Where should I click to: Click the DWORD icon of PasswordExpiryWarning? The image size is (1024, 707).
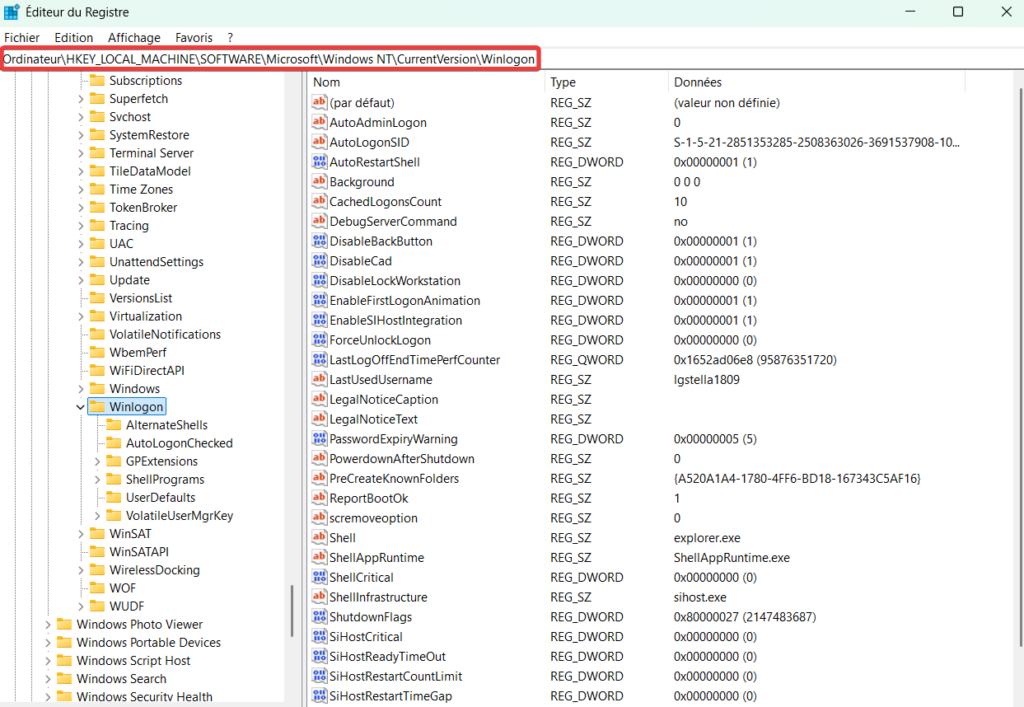(x=319, y=439)
